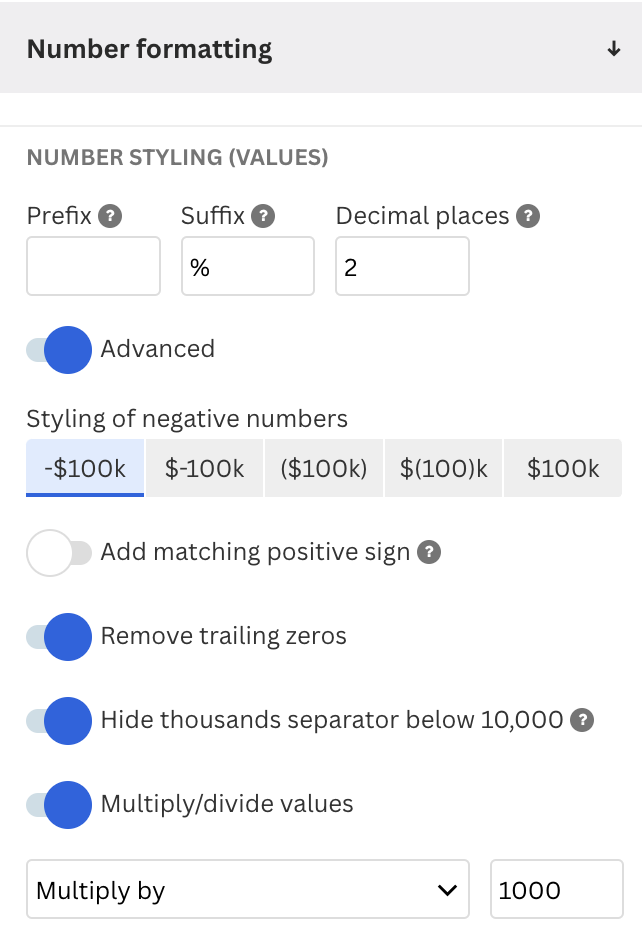Click into the Prefix input field
Viewport: 642px width, 936px height.
pos(93,266)
